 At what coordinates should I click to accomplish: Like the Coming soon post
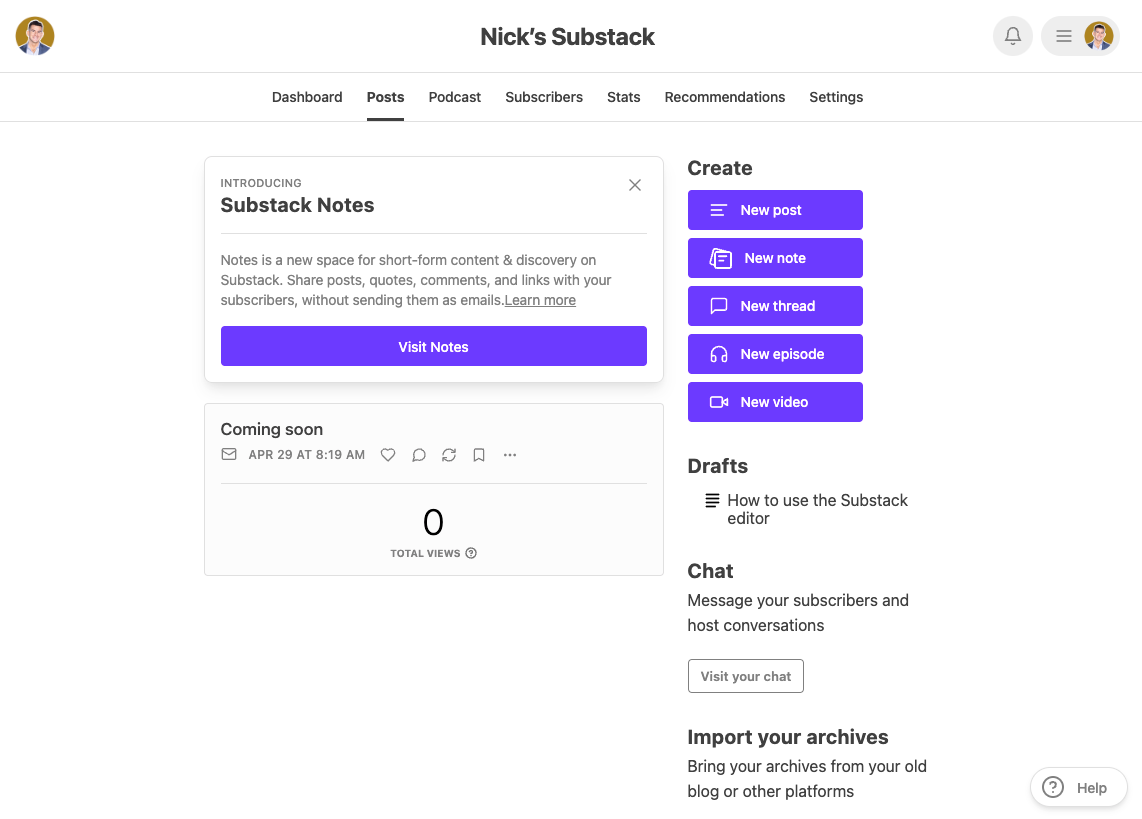(x=388, y=455)
